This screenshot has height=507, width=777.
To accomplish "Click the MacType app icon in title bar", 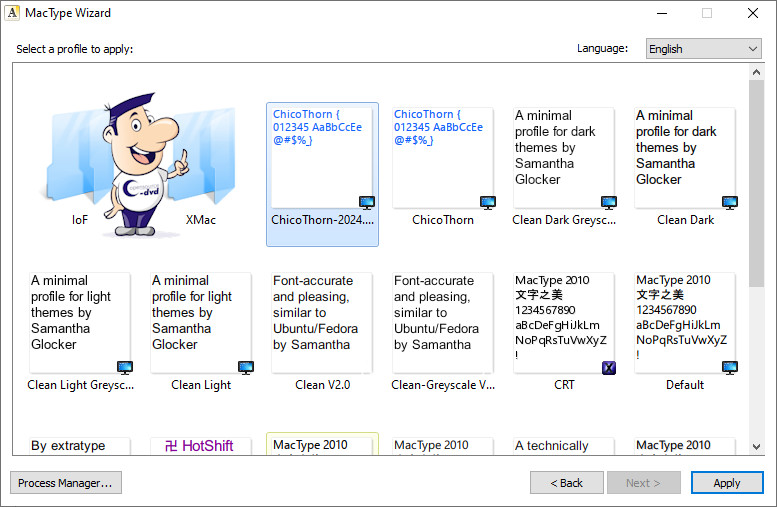I will tap(13, 13).
